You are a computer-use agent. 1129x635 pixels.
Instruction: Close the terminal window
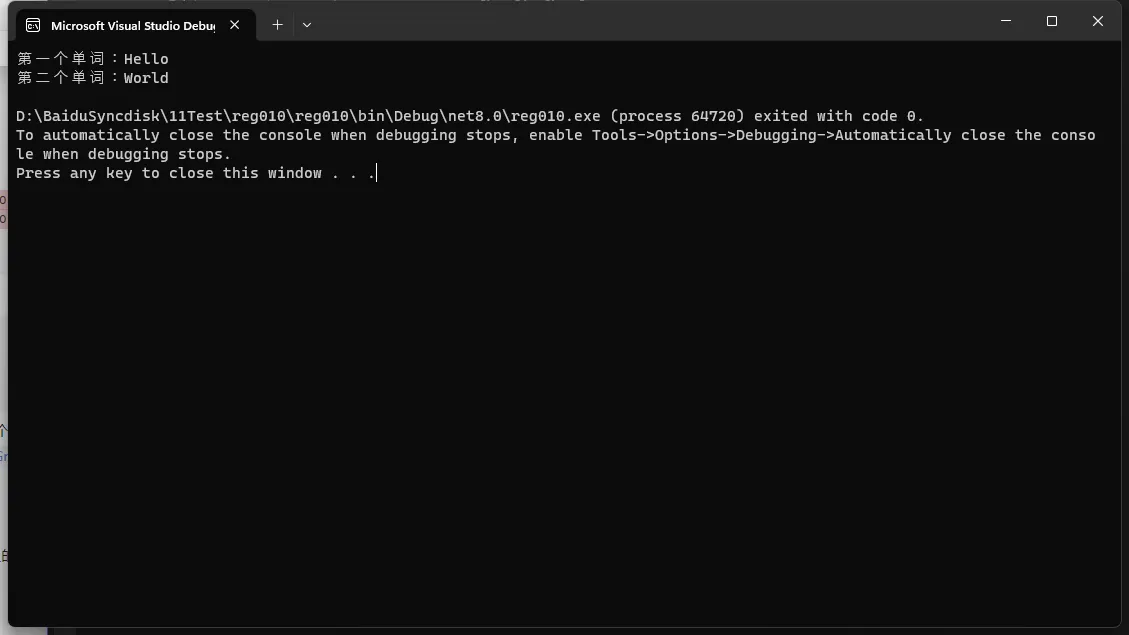pyautogui.click(x=1097, y=21)
